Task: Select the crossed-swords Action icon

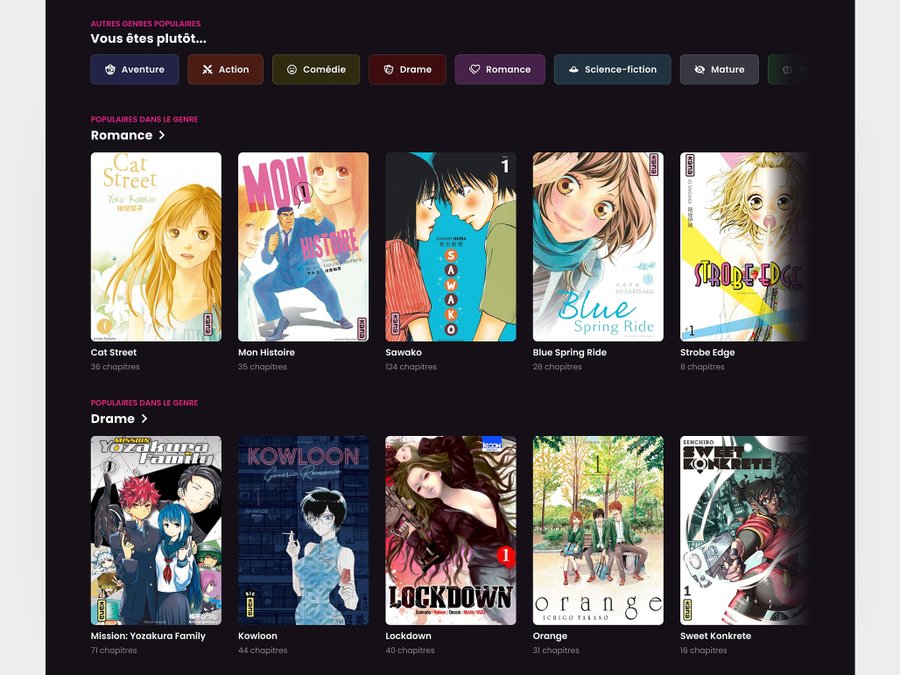Action: point(207,70)
